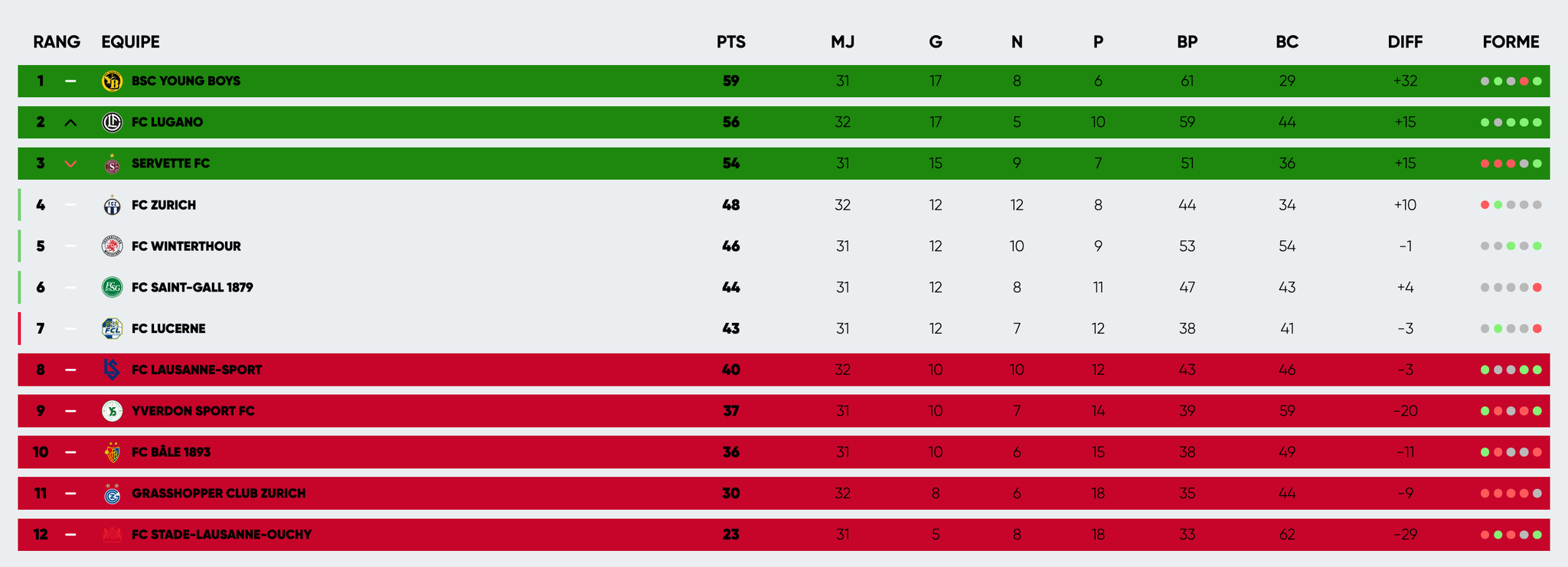Sort the table by PTS column header
1568x567 pixels.
coord(730,42)
